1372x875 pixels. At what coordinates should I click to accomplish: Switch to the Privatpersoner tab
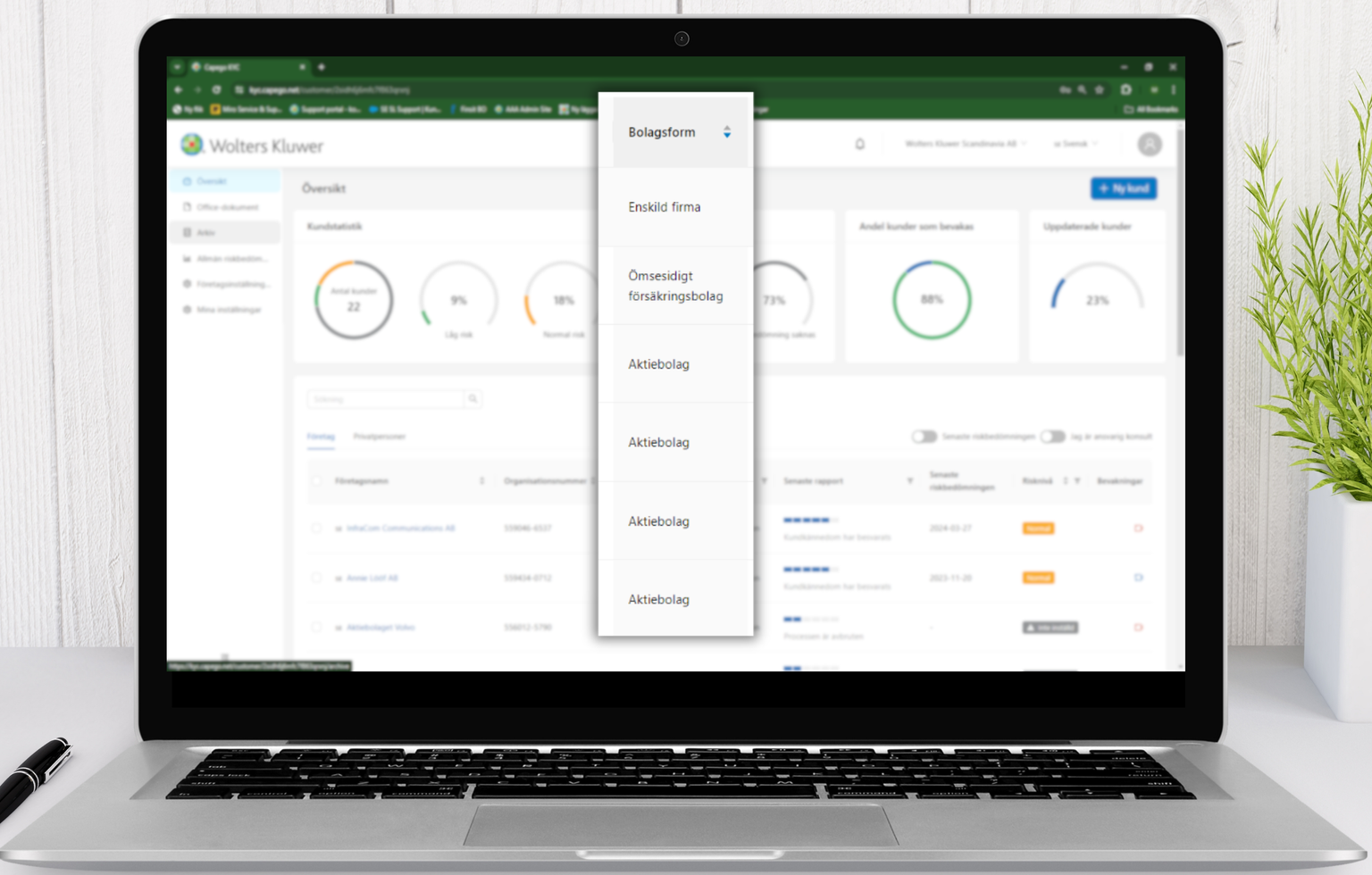click(379, 437)
